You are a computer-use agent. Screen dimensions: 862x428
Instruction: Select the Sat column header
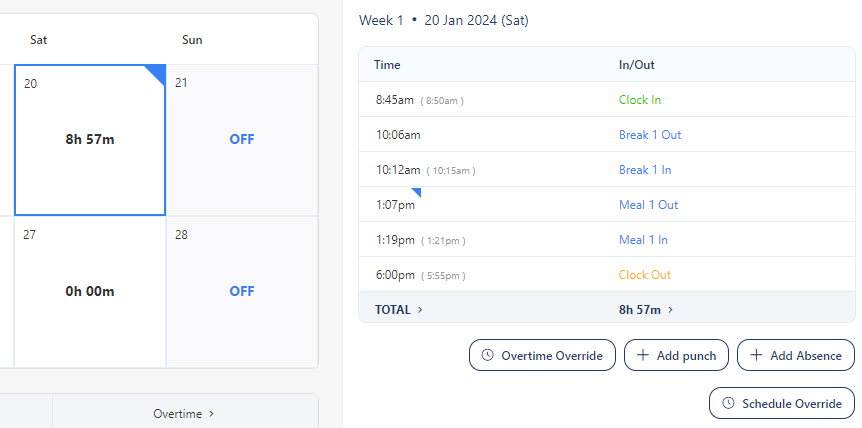39,40
